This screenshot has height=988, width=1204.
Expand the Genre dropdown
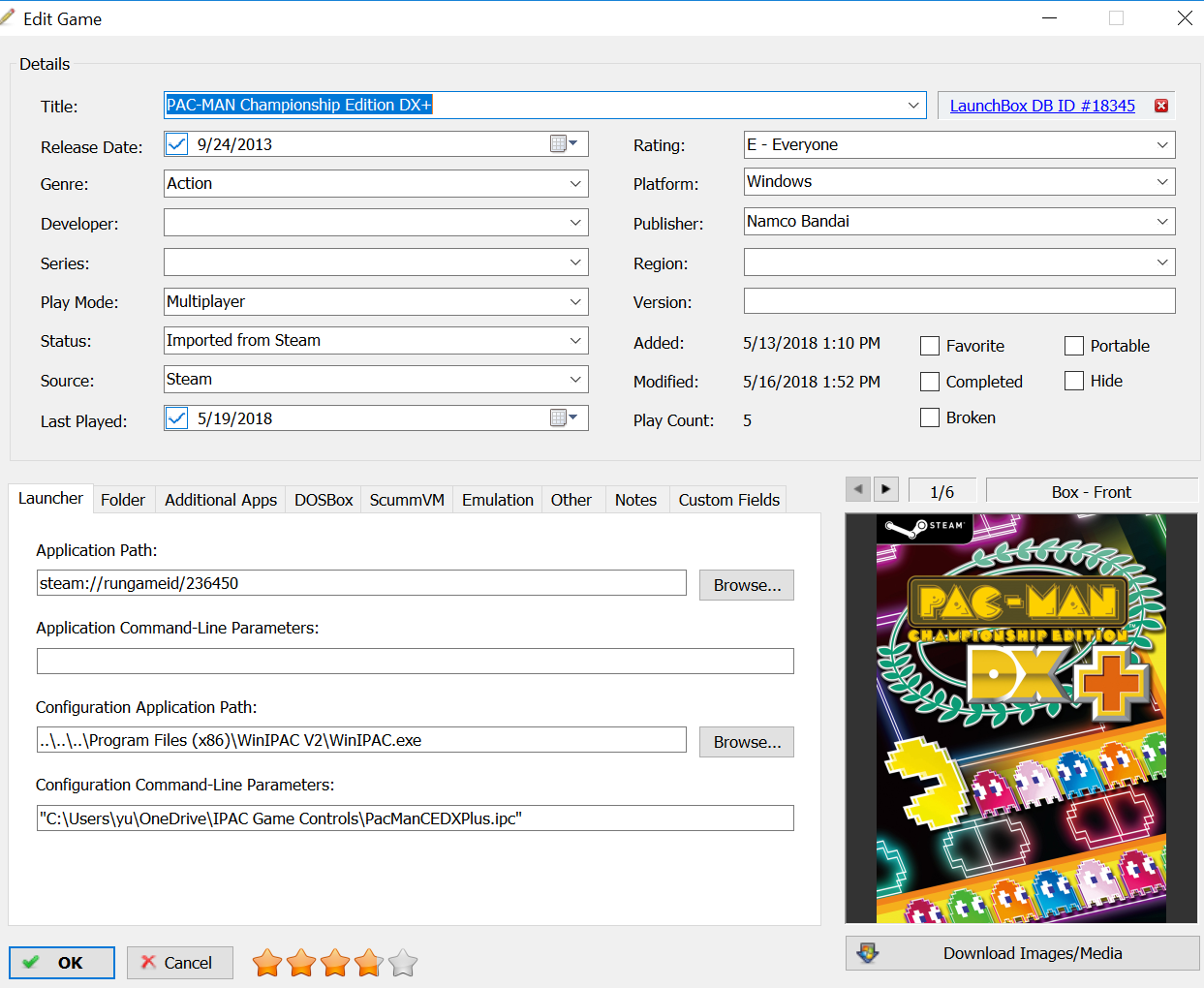(x=575, y=184)
